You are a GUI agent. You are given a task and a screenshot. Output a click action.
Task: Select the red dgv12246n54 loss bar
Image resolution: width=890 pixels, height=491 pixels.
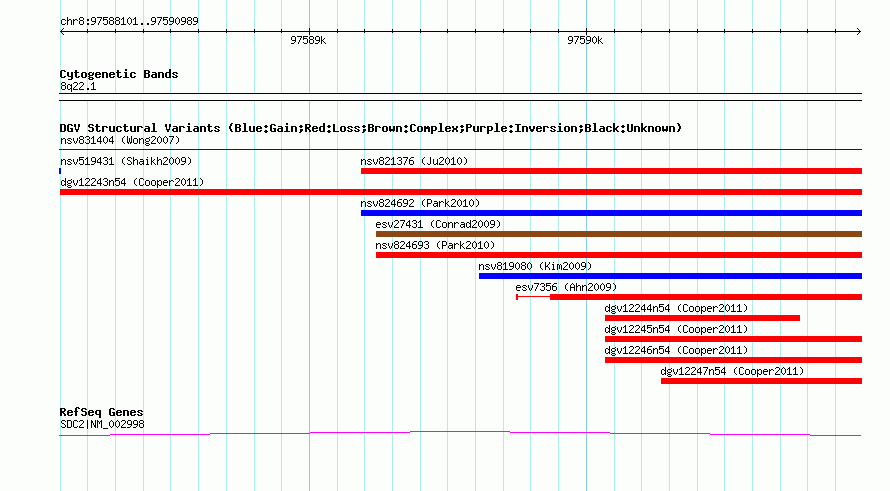pos(733,360)
